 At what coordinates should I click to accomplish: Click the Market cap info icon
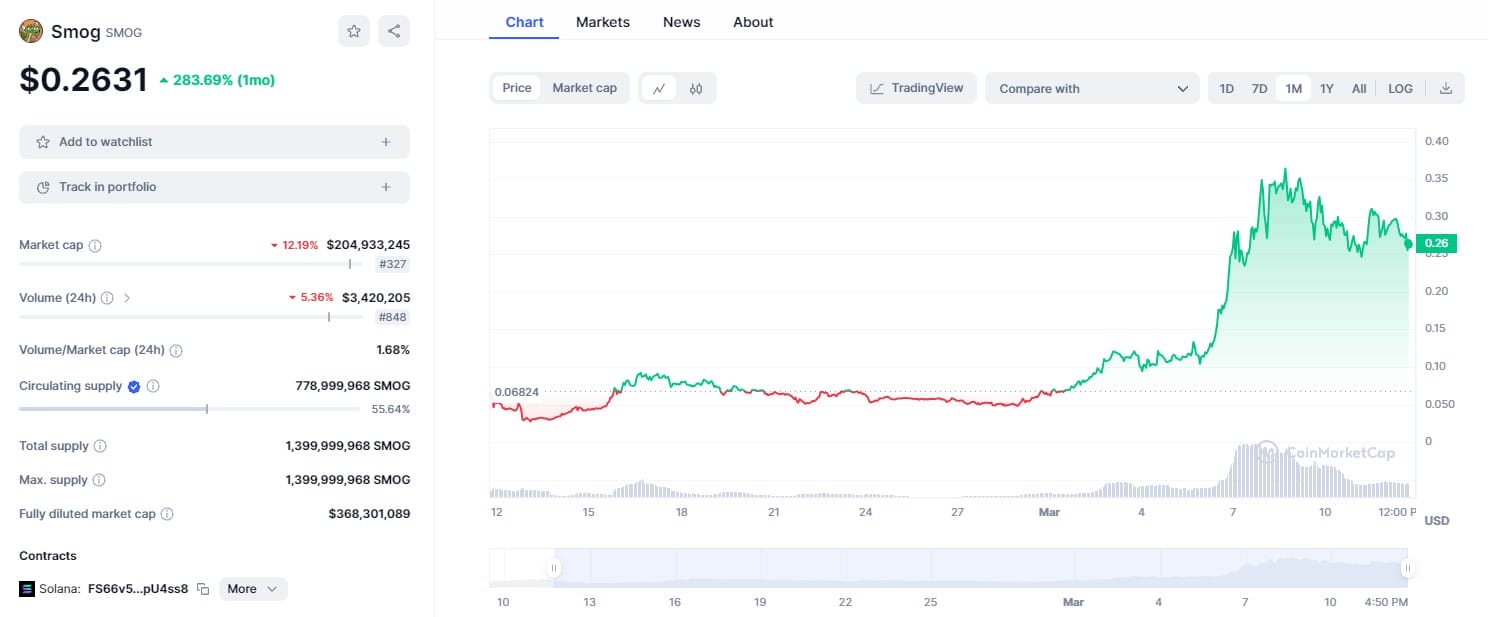(95, 245)
